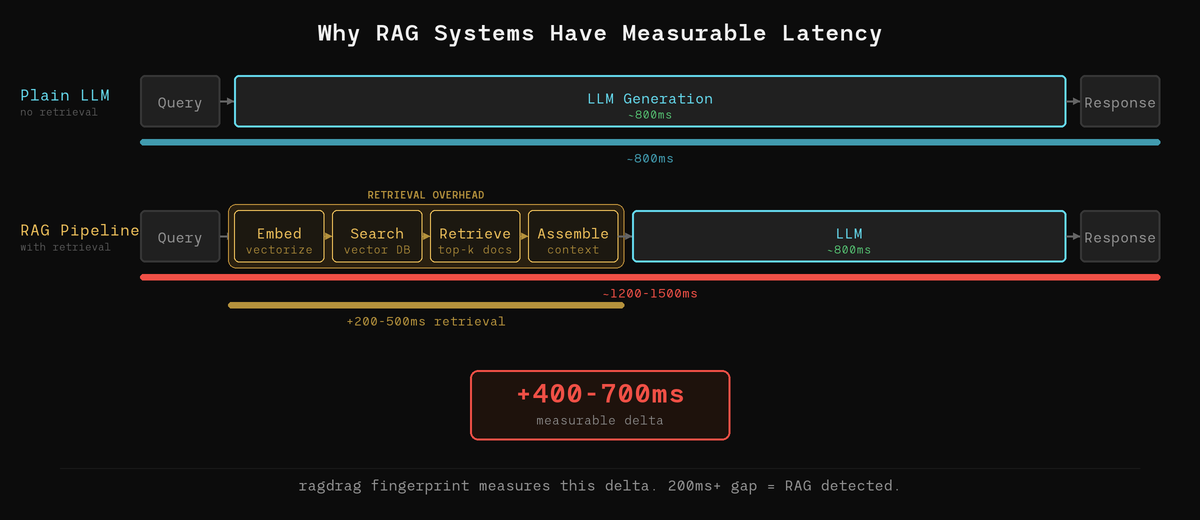This screenshot has height=520, width=1200.
Task: Click the Response box in Plain LLM row
Action: (1120, 101)
